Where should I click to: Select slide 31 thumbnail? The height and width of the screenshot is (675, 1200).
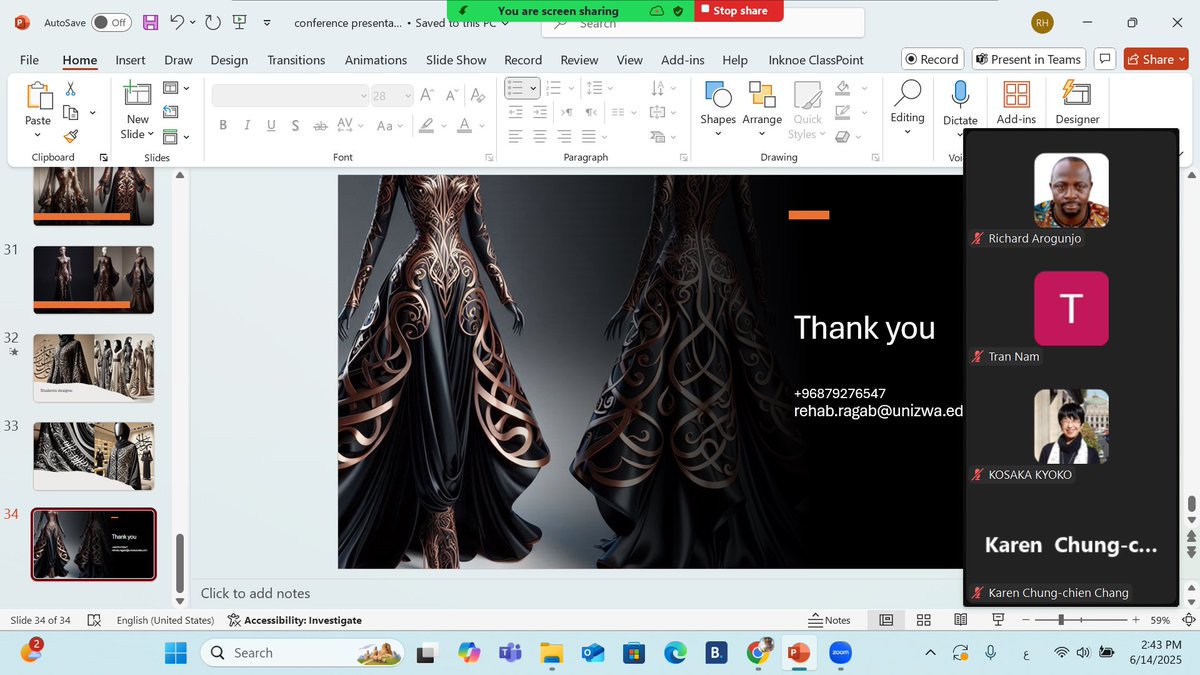tap(94, 280)
